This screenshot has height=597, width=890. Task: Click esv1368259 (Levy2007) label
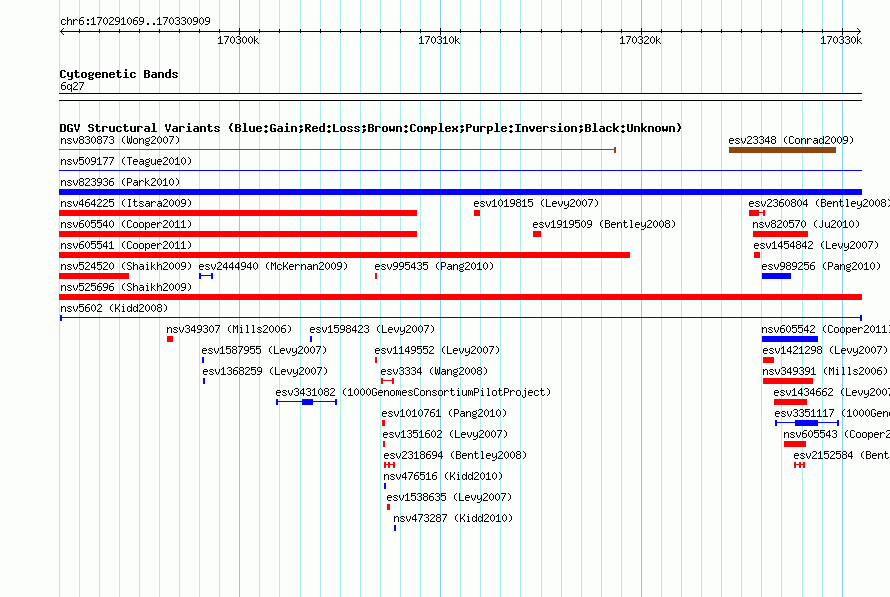point(265,371)
